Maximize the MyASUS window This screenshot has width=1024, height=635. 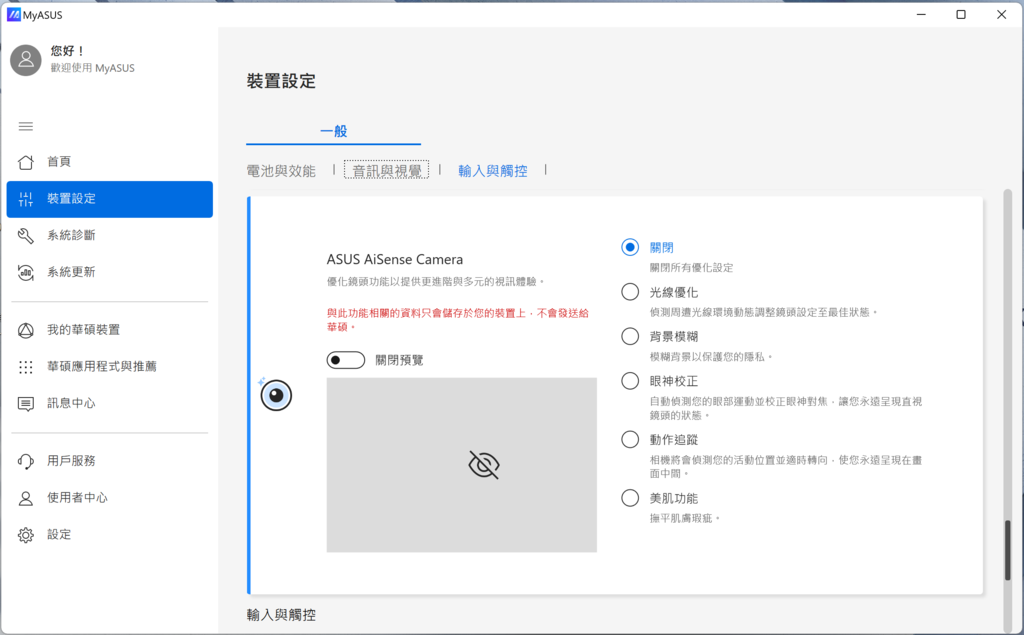click(x=961, y=14)
